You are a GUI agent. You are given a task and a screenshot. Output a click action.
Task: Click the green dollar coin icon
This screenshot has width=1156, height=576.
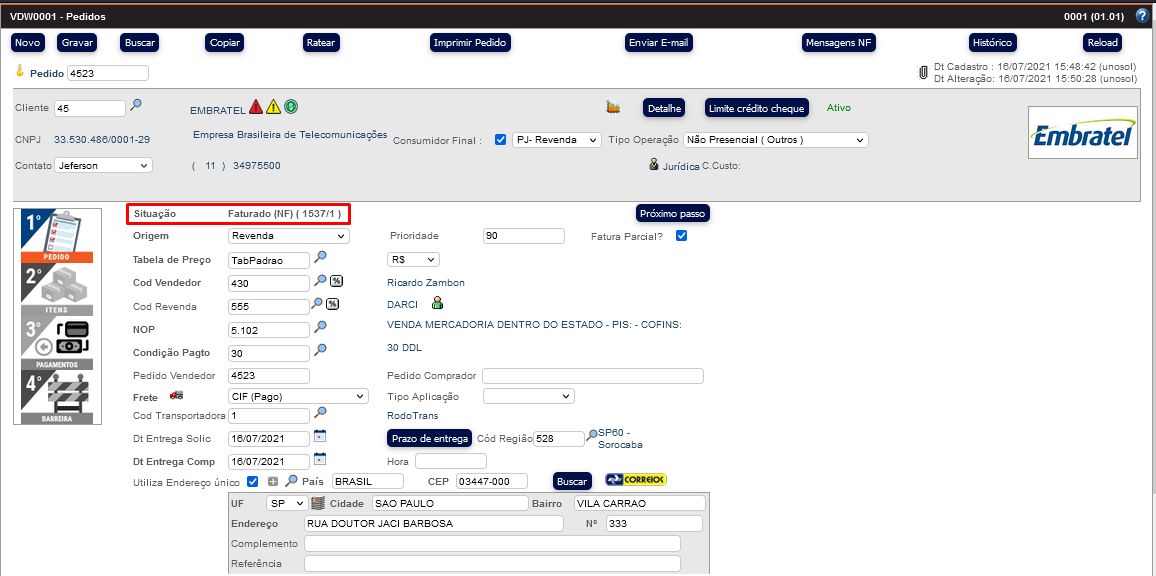[291, 107]
